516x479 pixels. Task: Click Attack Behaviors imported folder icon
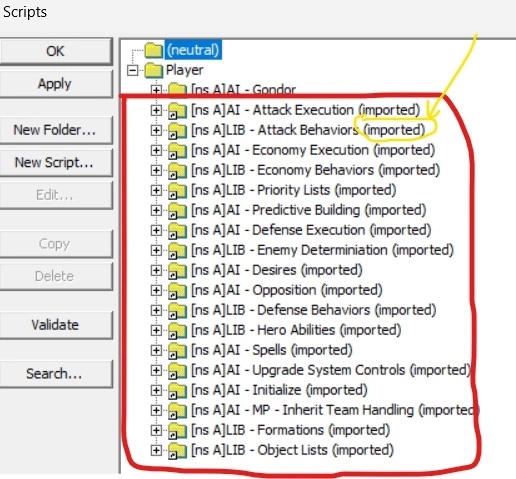[x=177, y=130]
